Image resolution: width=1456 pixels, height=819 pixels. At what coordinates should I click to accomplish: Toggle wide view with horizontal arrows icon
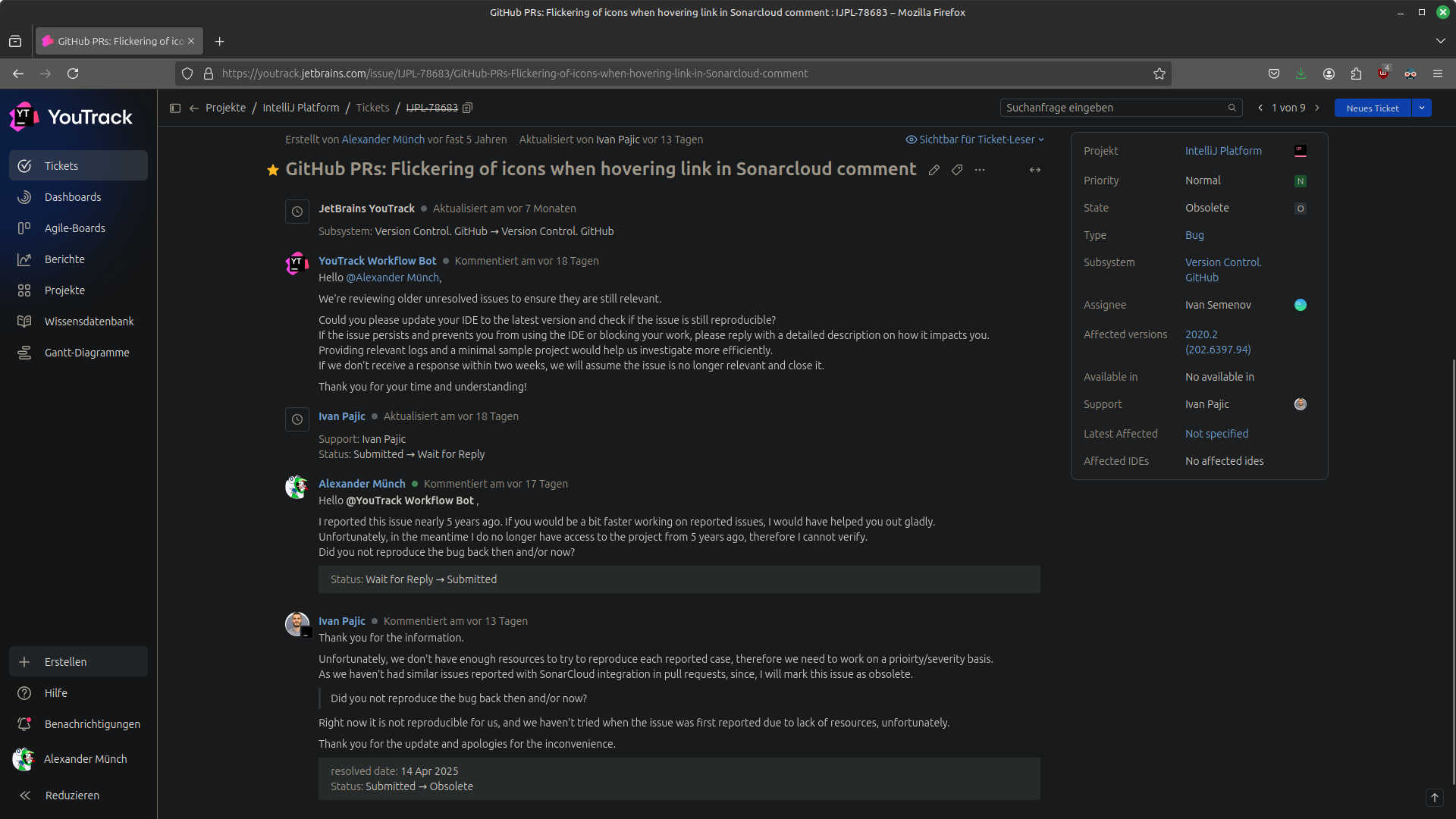pos(1035,171)
